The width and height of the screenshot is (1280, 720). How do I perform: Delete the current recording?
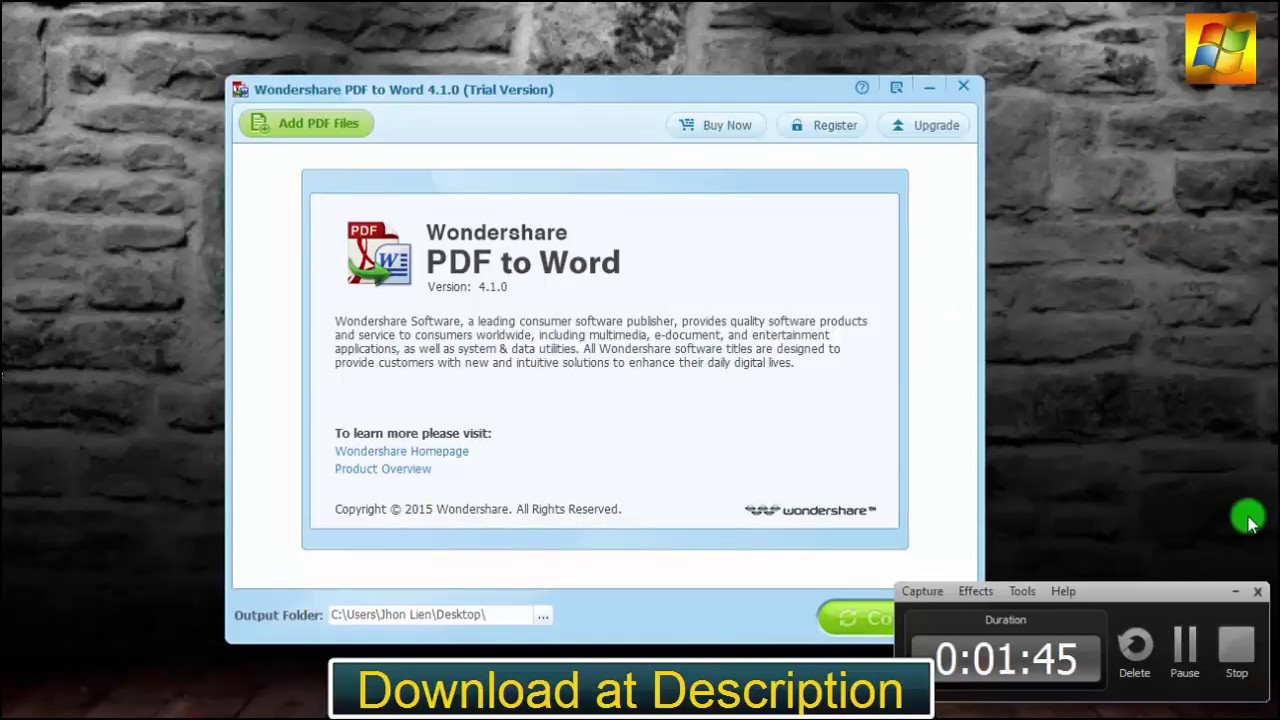1135,653
